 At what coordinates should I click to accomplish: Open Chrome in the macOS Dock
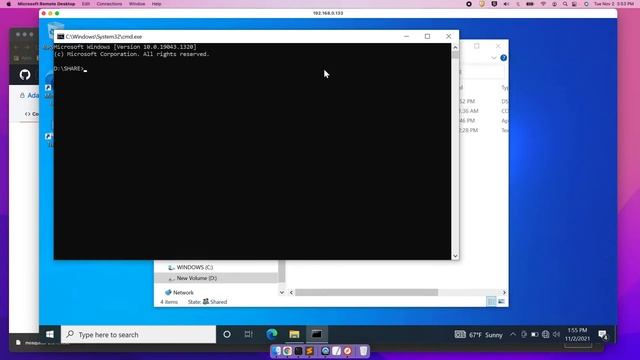click(287, 351)
